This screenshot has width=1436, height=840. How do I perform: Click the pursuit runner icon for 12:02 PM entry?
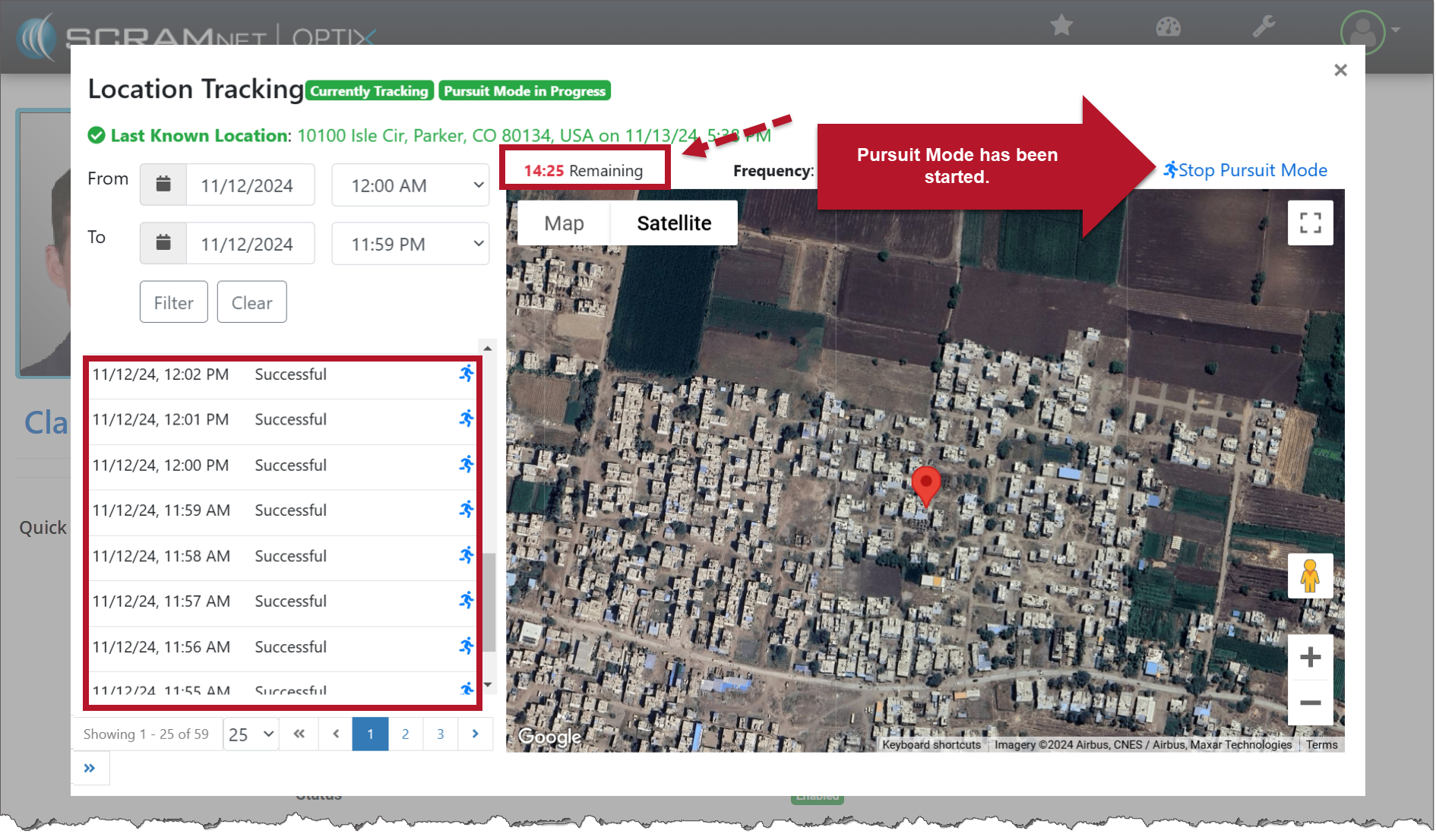click(x=467, y=374)
